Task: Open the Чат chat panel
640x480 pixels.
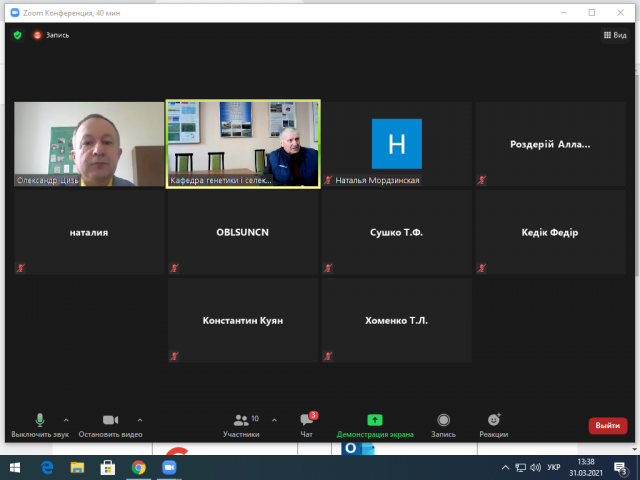Action: coord(307,425)
